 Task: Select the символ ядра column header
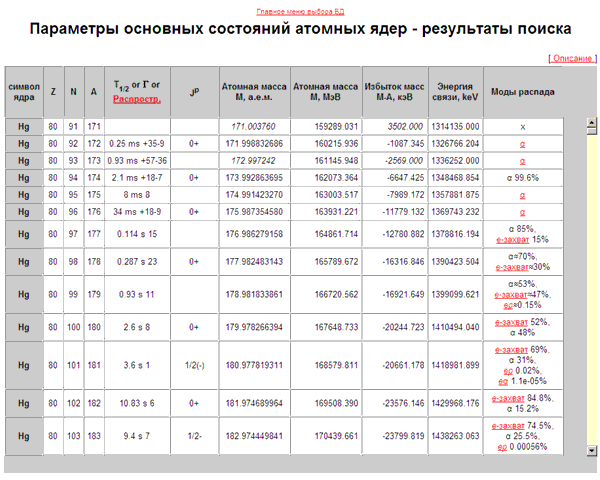pos(24,92)
